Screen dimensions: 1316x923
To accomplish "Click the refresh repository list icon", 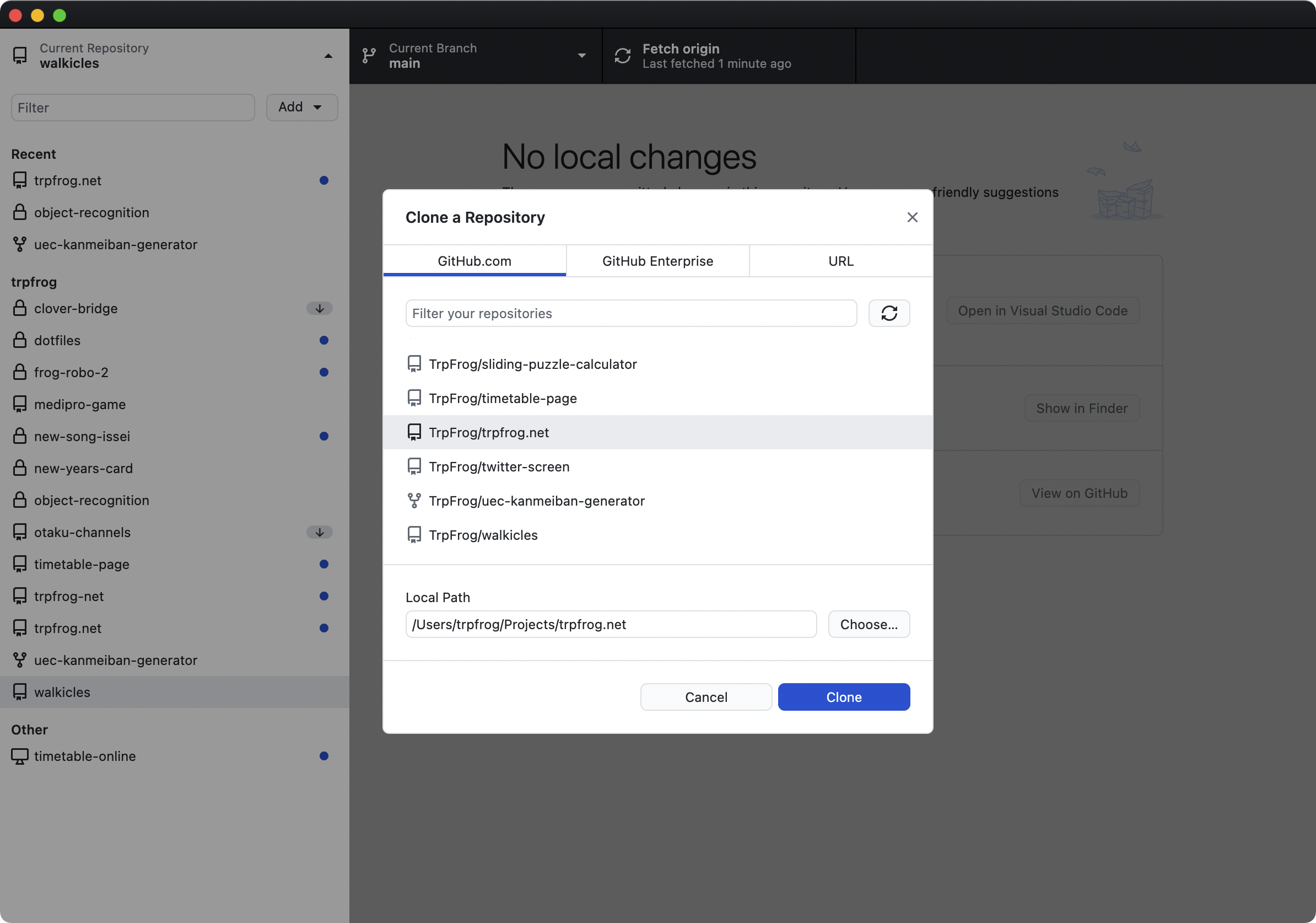I will (x=889, y=313).
